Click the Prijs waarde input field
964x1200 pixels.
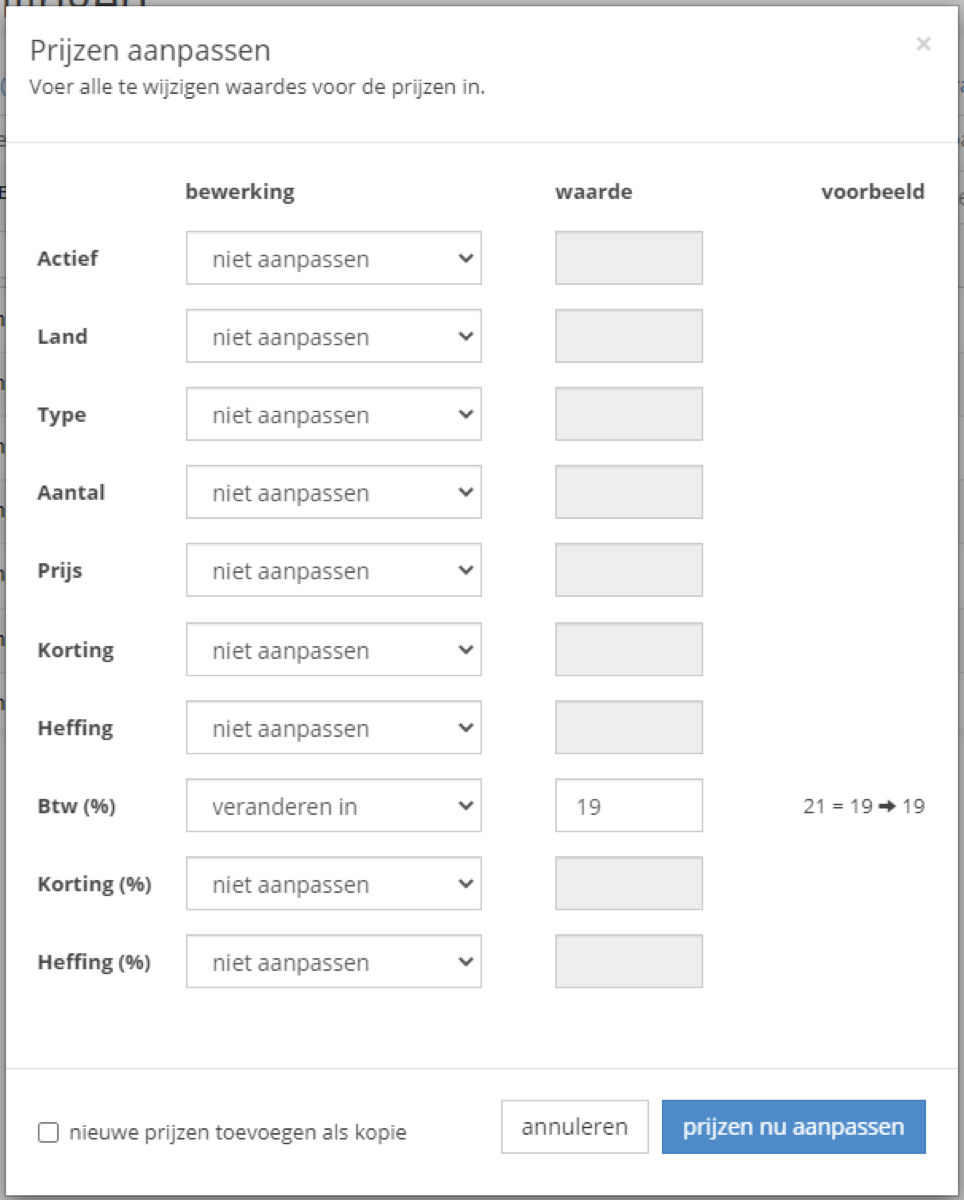tap(629, 570)
